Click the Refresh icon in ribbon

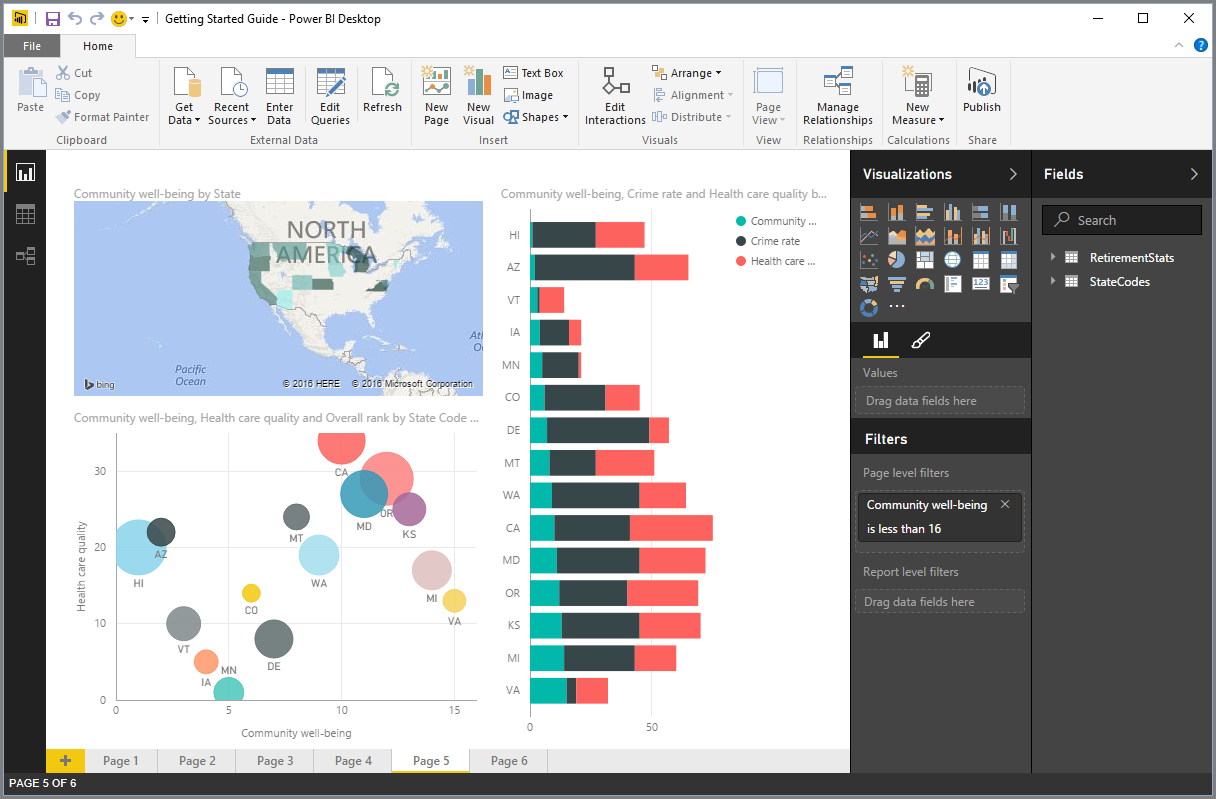[382, 93]
